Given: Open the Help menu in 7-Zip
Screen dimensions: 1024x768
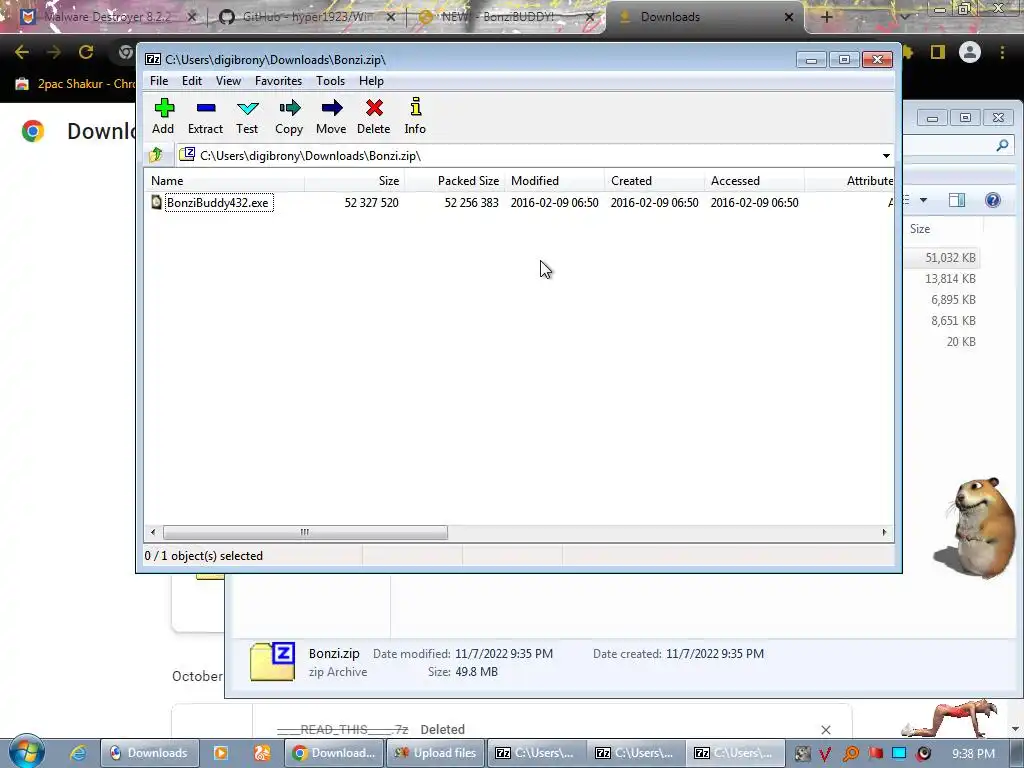Looking at the screenshot, I should pyautogui.click(x=371, y=81).
